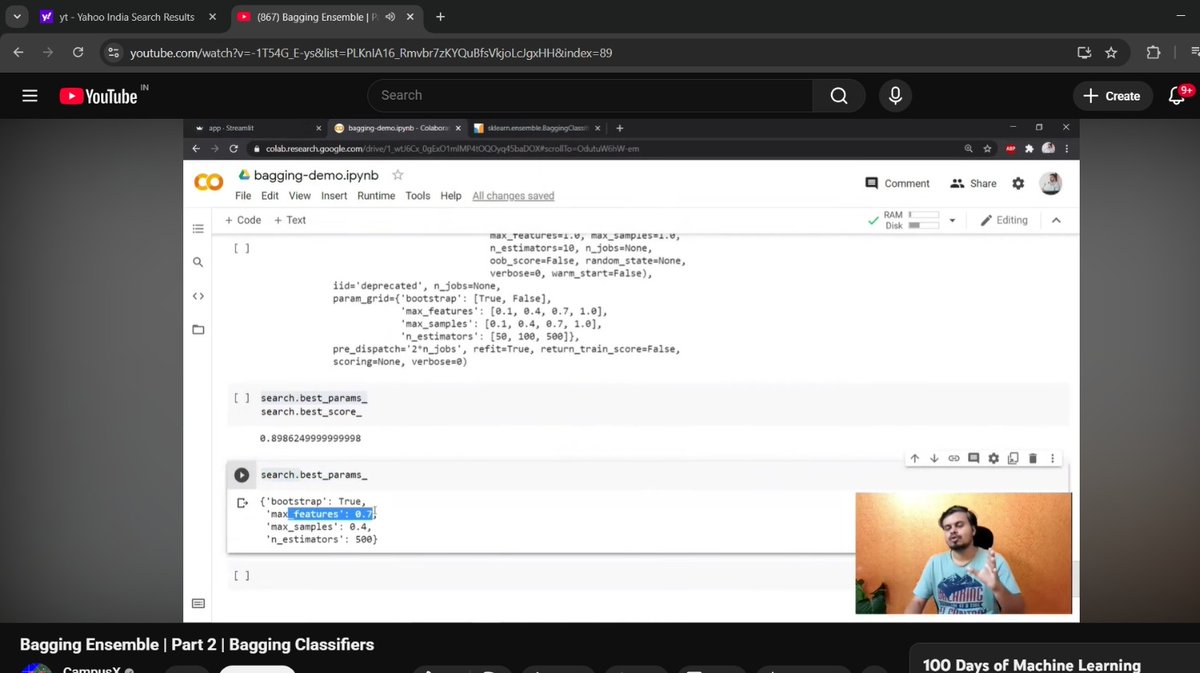Bookmark this page with the star
This screenshot has width=1200, height=673.
[1110, 52]
